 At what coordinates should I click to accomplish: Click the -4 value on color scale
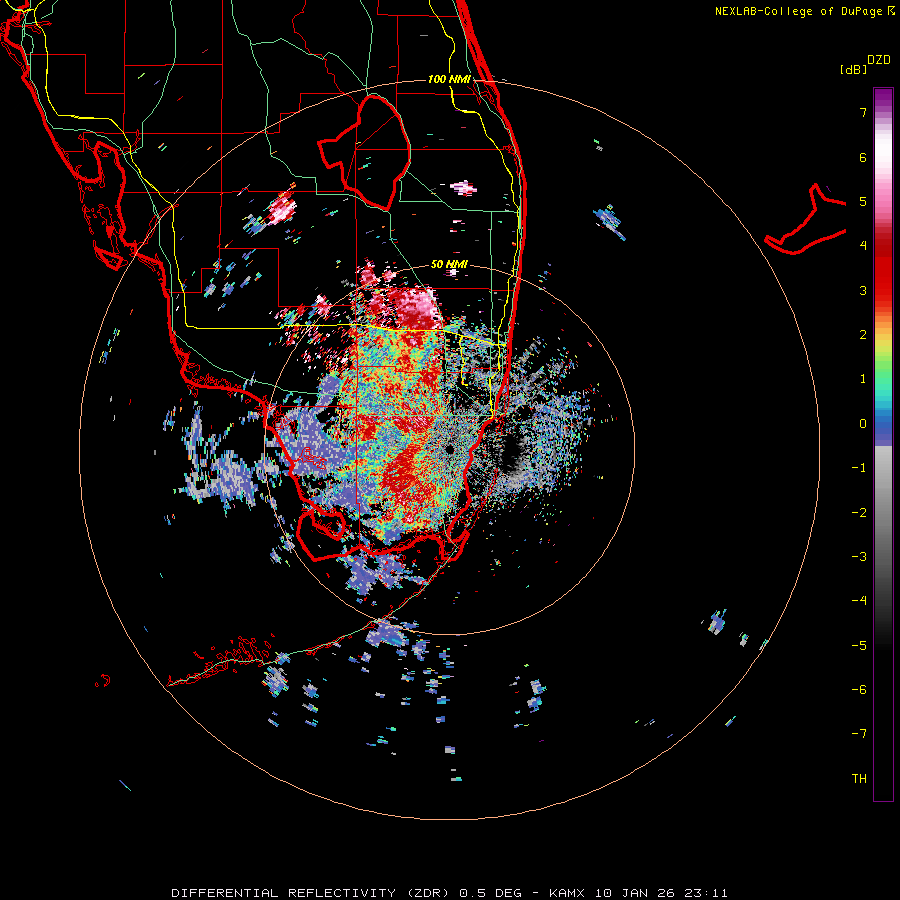(859, 601)
